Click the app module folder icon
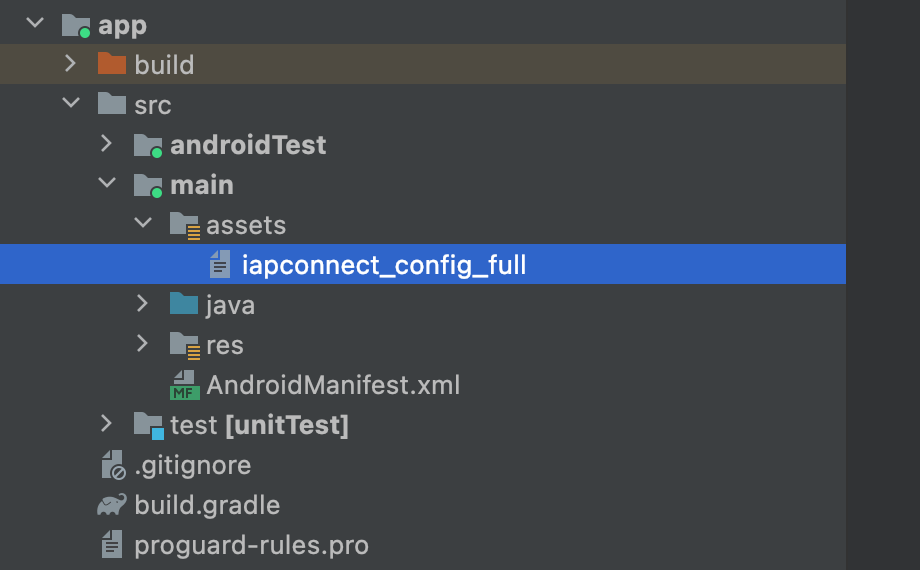 [x=76, y=25]
